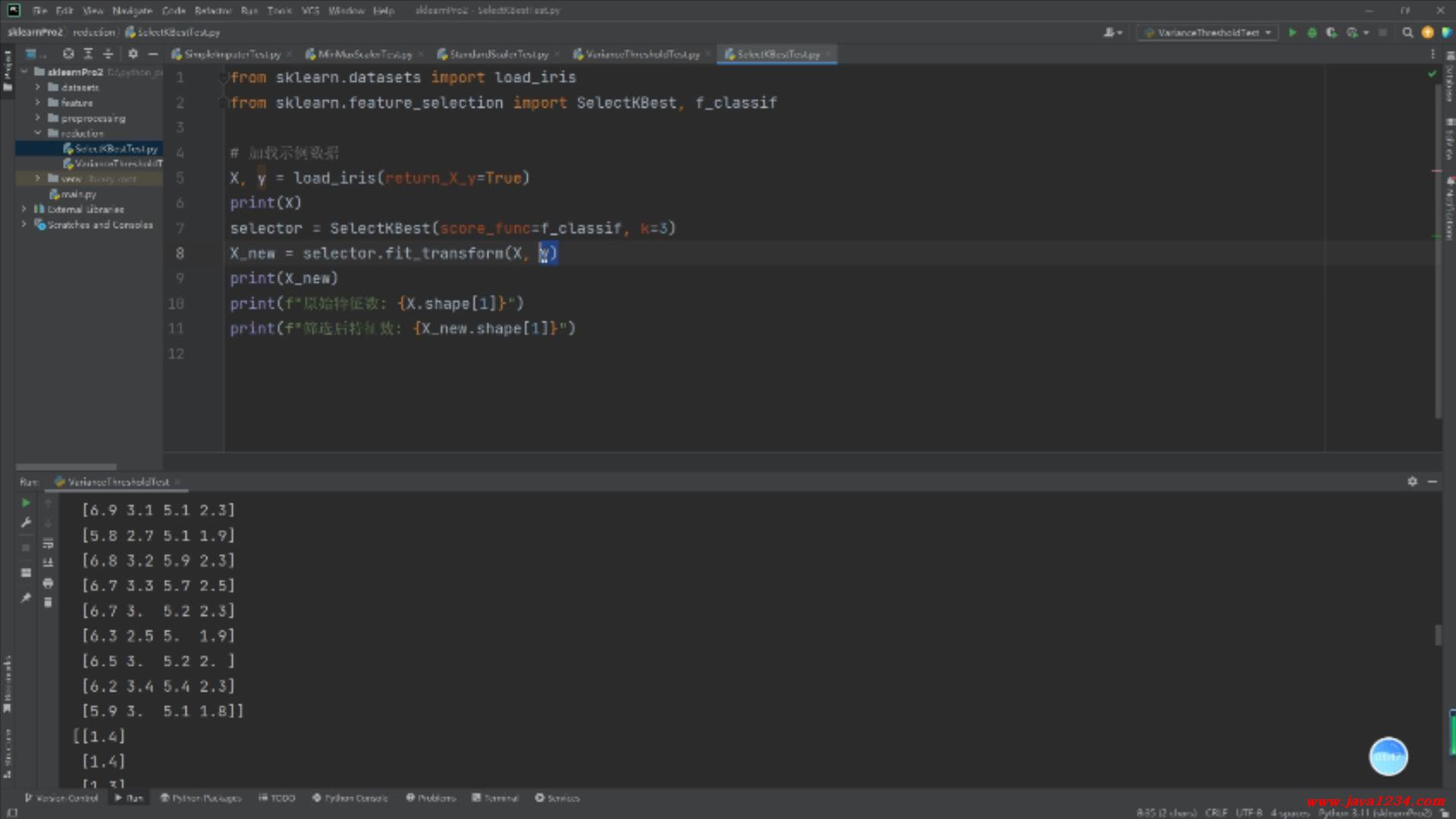Open main.py in the project tree
Image resolution: width=1456 pixels, height=819 pixels.
(77, 194)
